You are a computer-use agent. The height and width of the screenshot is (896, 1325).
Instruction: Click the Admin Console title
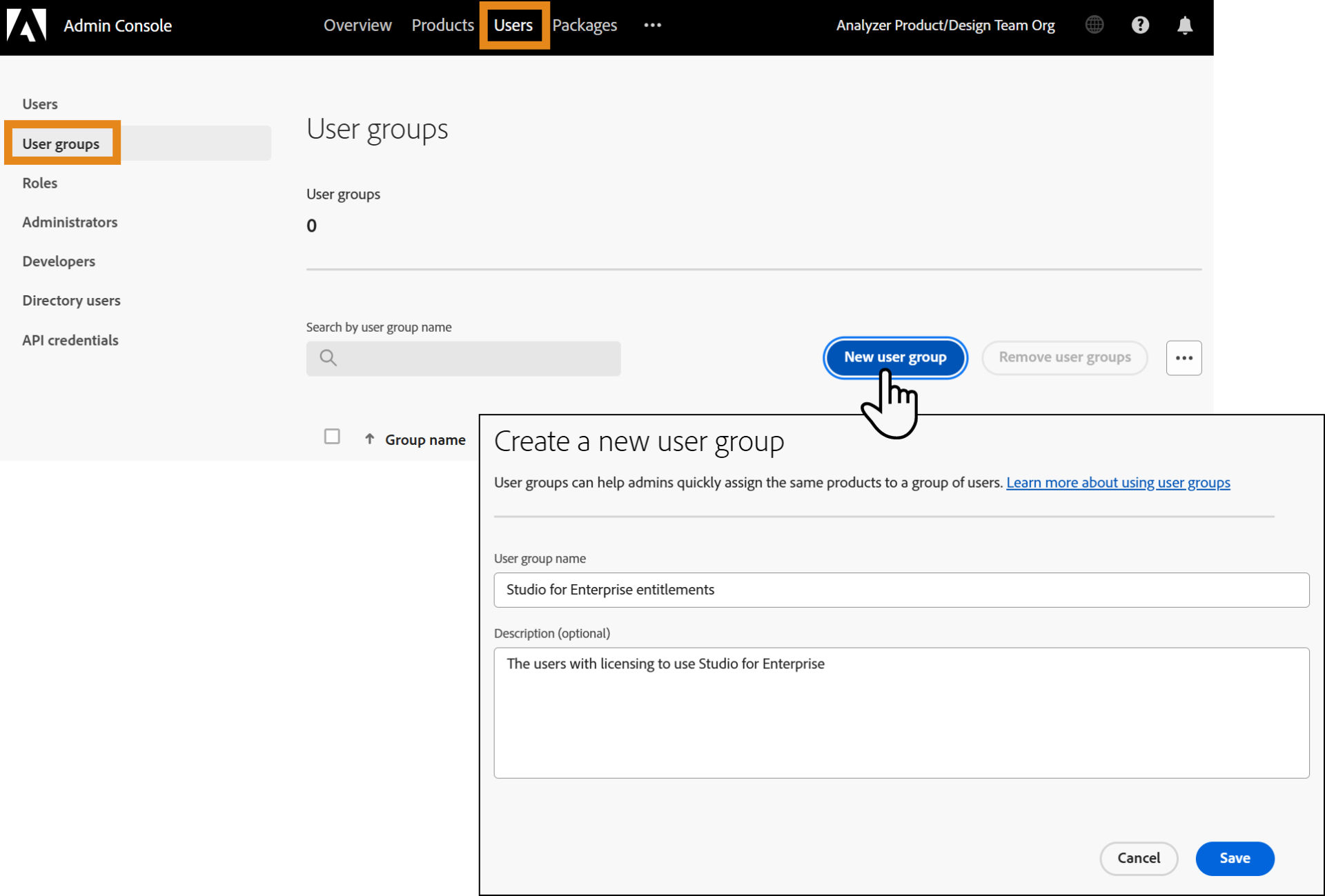tap(118, 26)
